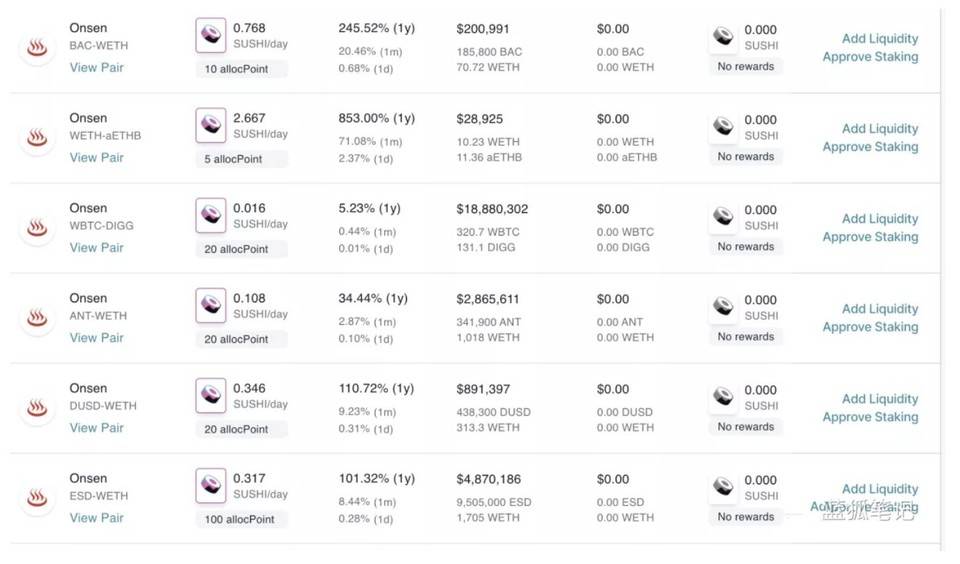Click the pink sushi icon in DUSD-WETH row

pos(211,395)
